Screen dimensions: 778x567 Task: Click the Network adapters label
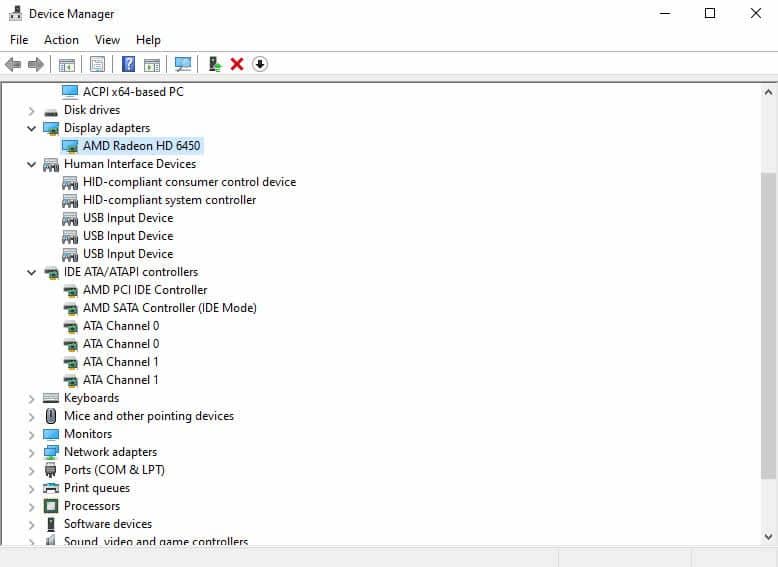[x=111, y=452]
